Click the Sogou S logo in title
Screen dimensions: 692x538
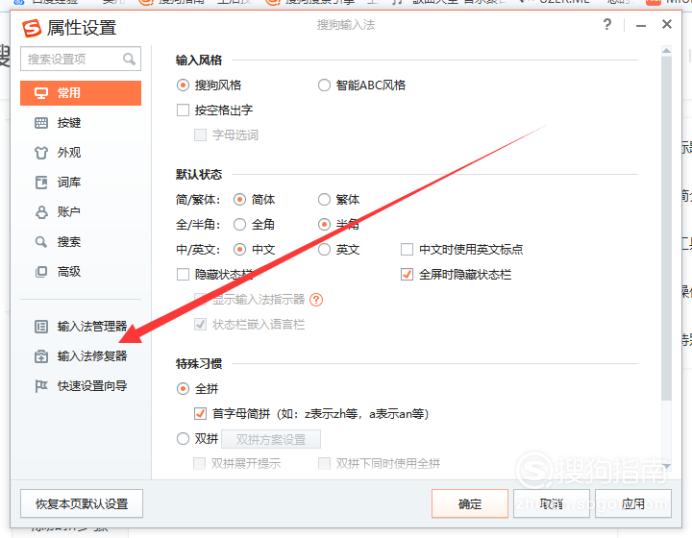[32, 28]
